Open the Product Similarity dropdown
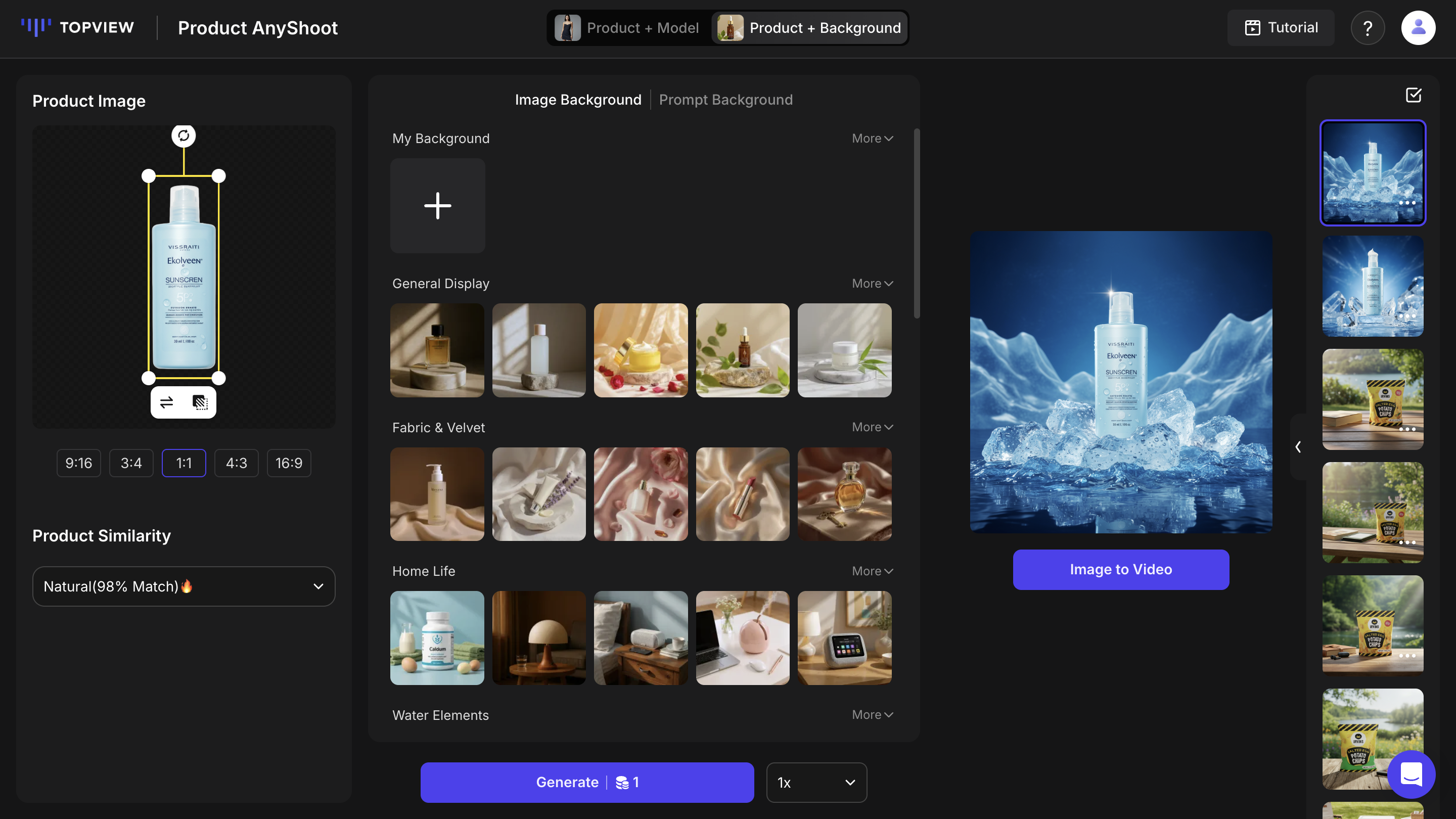Viewport: 1456px width, 819px height. click(x=183, y=586)
